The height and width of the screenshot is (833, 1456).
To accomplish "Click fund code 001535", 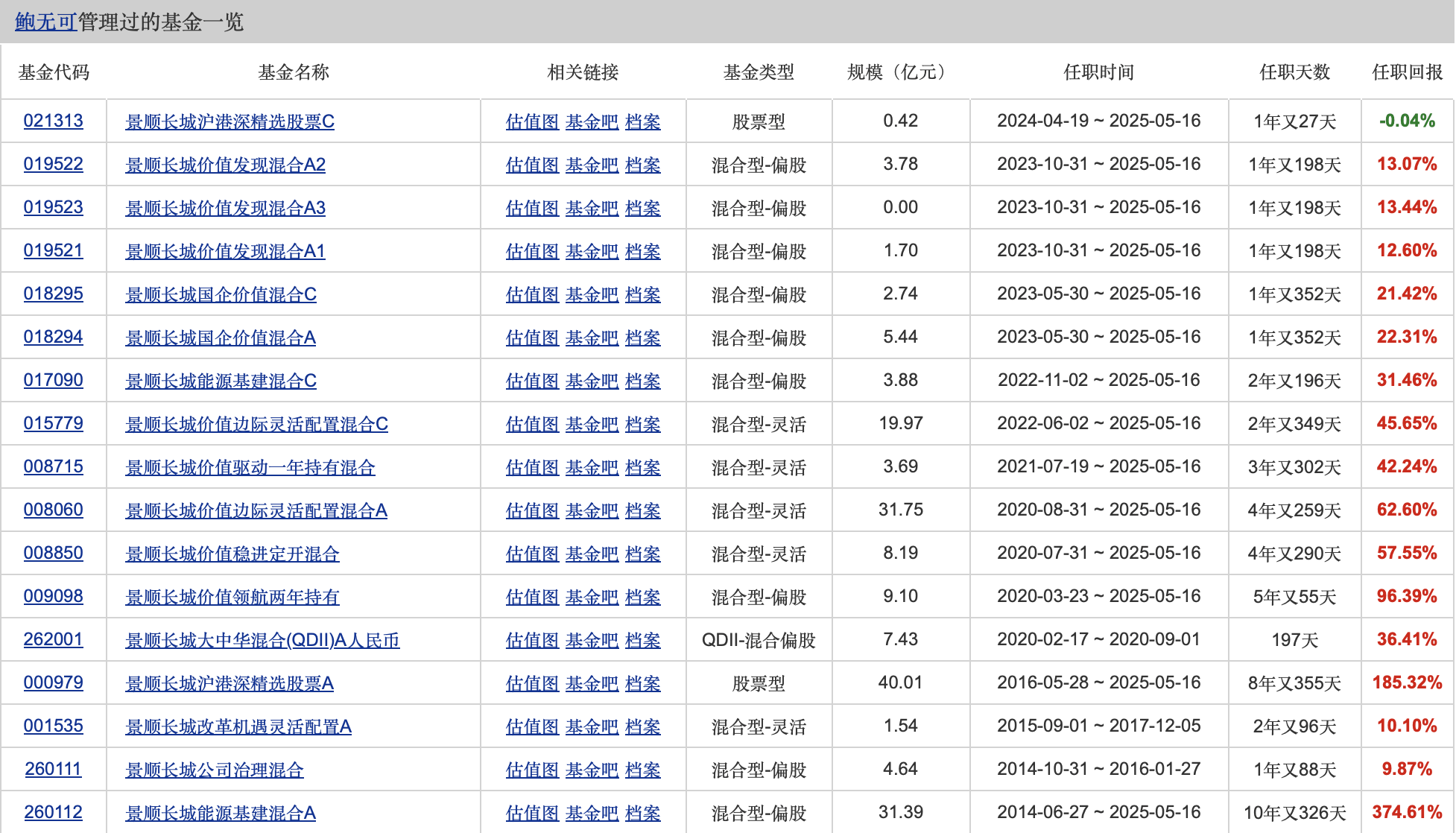I will point(54,726).
